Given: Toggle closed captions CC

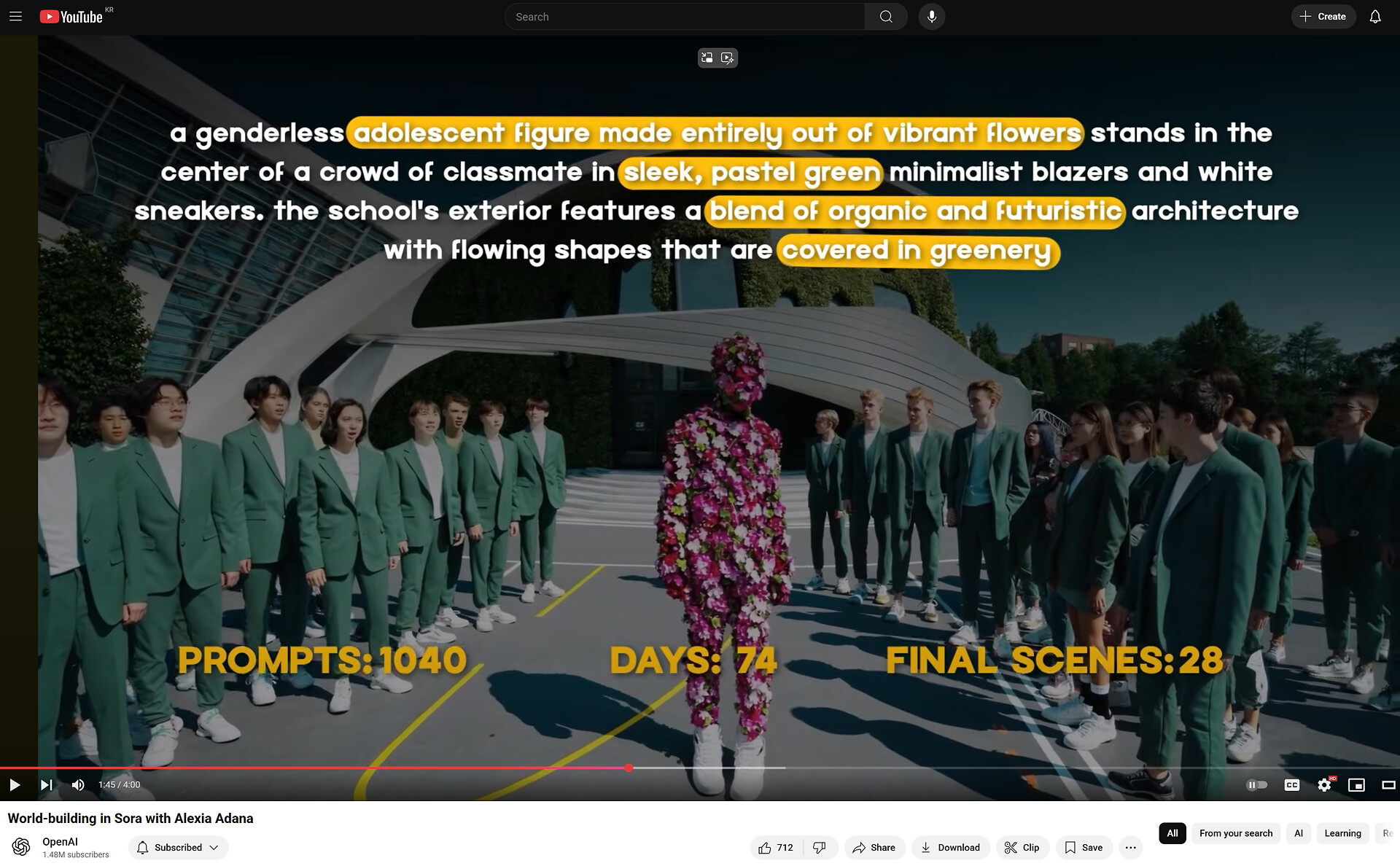Looking at the screenshot, I should (x=1291, y=784).
